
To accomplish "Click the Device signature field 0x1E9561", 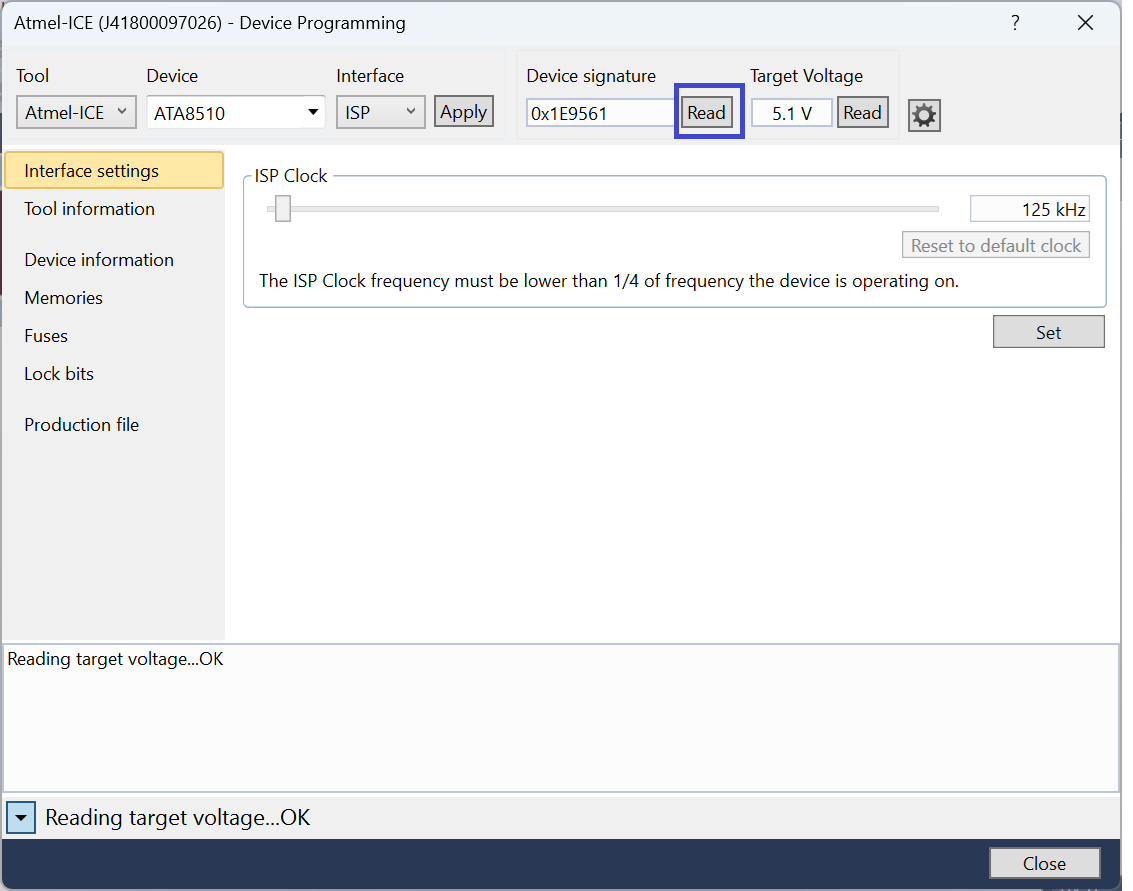I will [601, 113].
